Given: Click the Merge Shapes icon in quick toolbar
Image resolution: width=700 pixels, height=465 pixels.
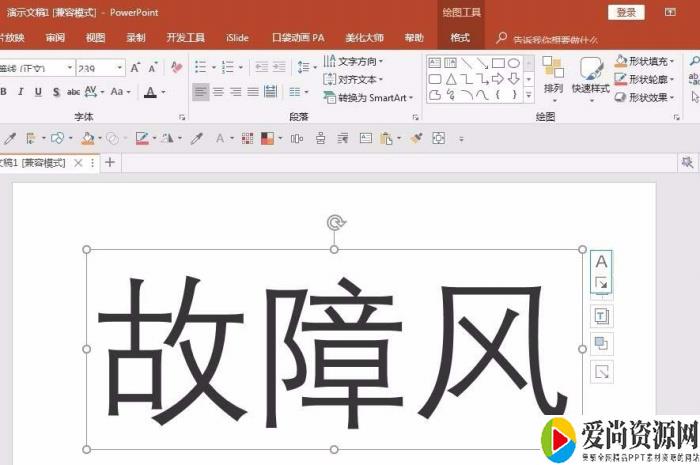Looking at the screenshot, I should pyautogui.click(x=112, y=139).
